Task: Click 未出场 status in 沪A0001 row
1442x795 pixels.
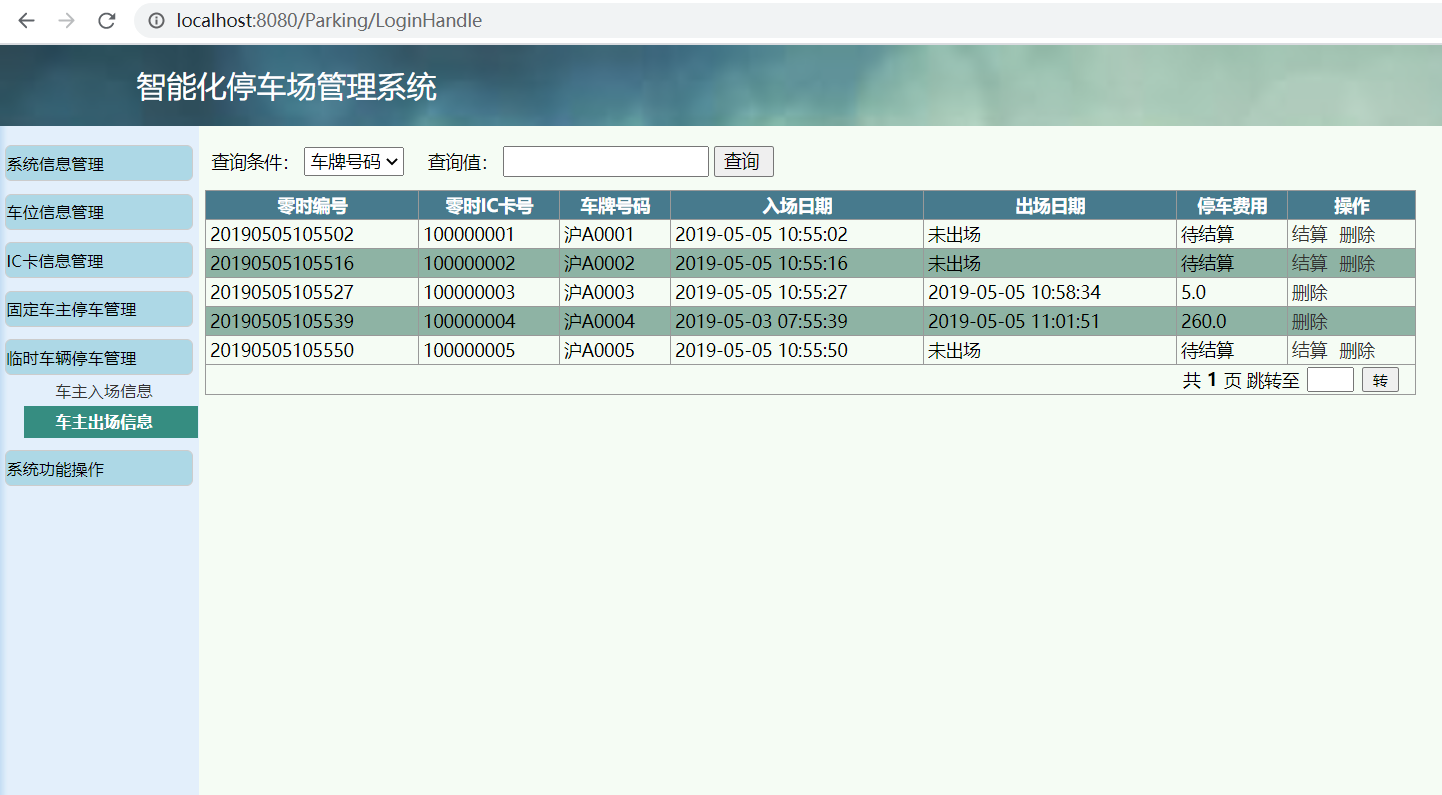Action: (x=954, y=234)
